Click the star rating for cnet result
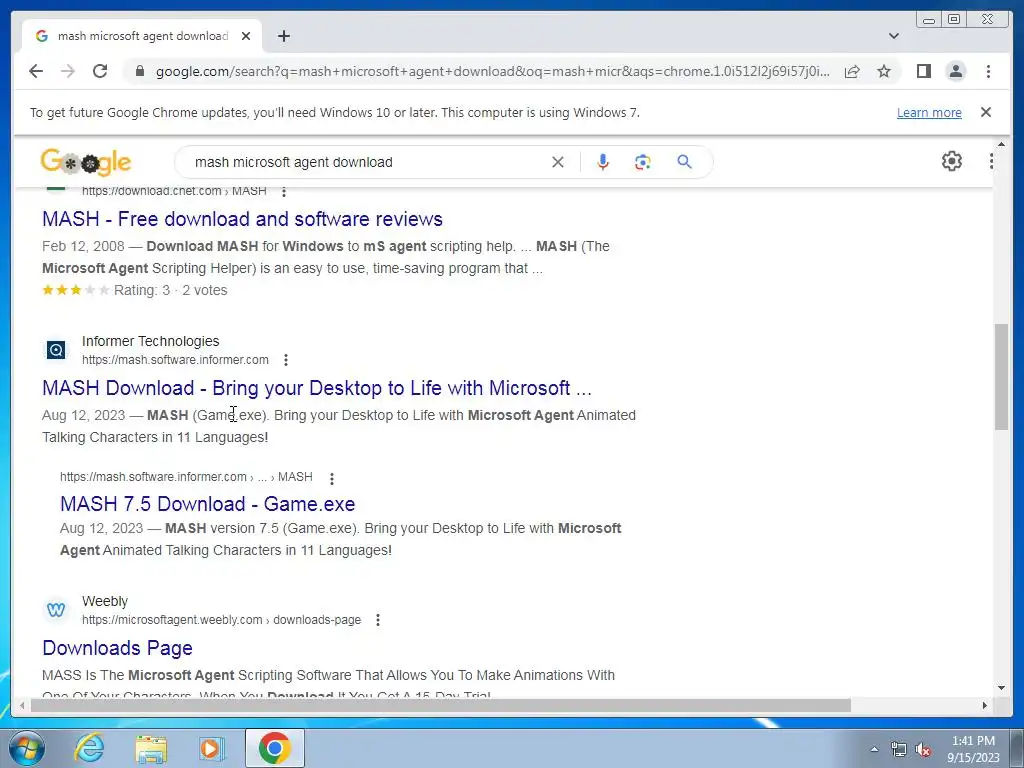The image size is (1024, 768). 76,290
